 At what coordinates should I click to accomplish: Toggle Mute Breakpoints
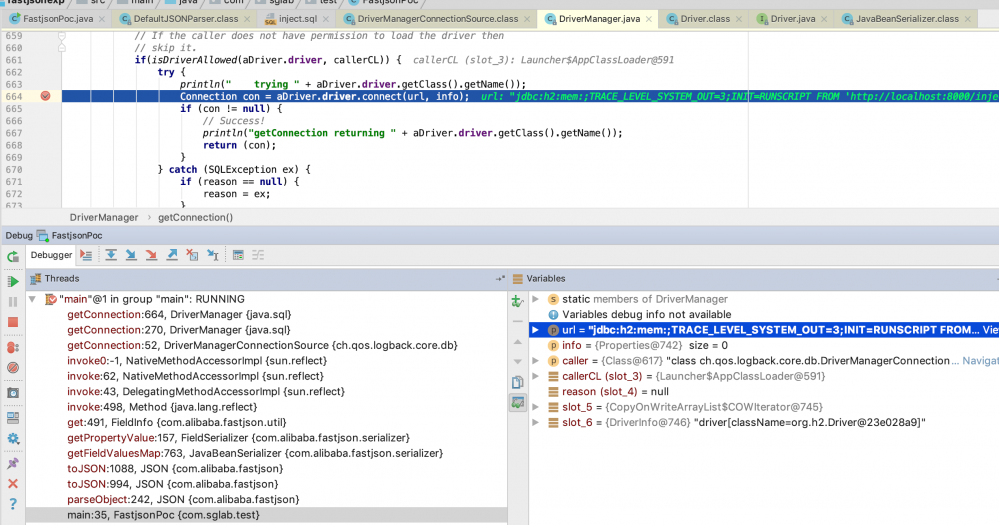(x=13, y=368)
